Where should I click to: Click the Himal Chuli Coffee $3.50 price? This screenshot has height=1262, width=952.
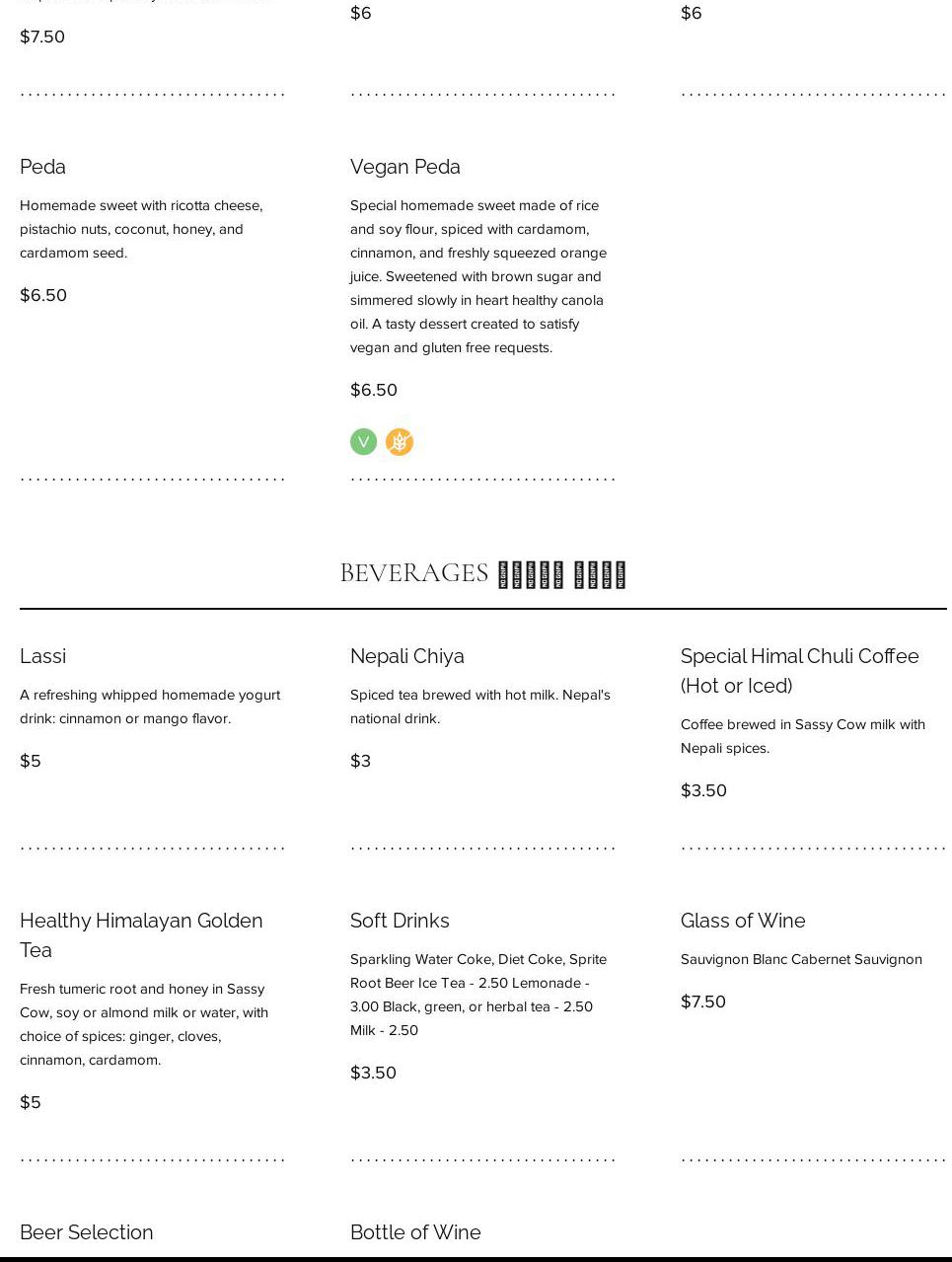[x=703, y=790]
